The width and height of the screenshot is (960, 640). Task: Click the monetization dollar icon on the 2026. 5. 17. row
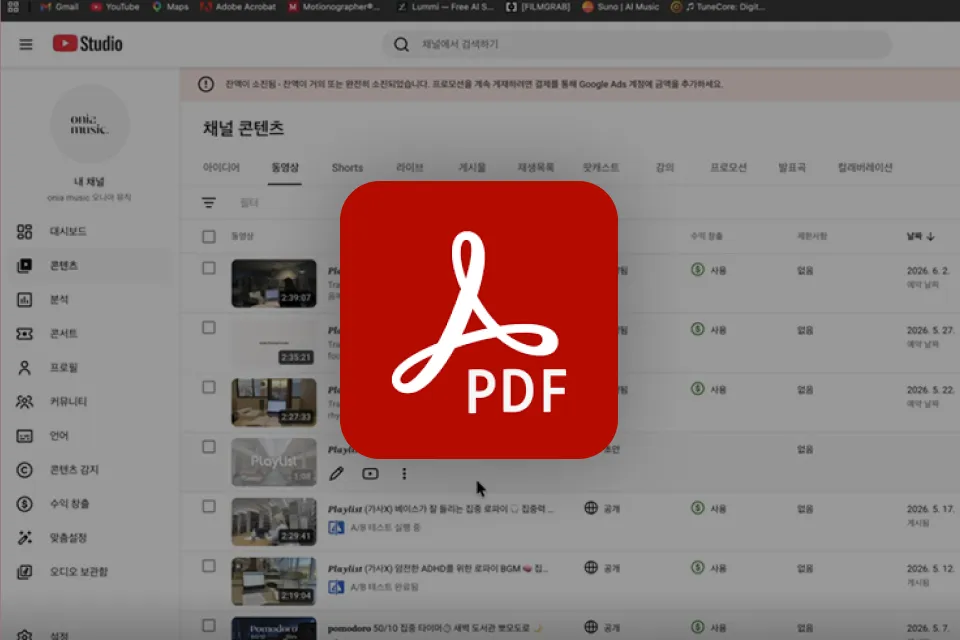pyautogui.click(x=697, y=508)
